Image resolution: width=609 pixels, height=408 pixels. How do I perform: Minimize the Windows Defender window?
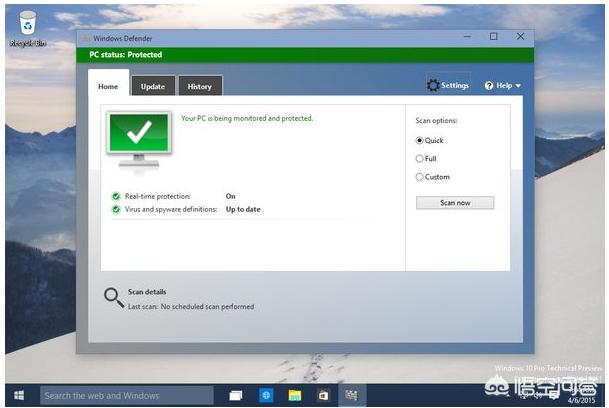pyautogui.click(x=468, y=37)
